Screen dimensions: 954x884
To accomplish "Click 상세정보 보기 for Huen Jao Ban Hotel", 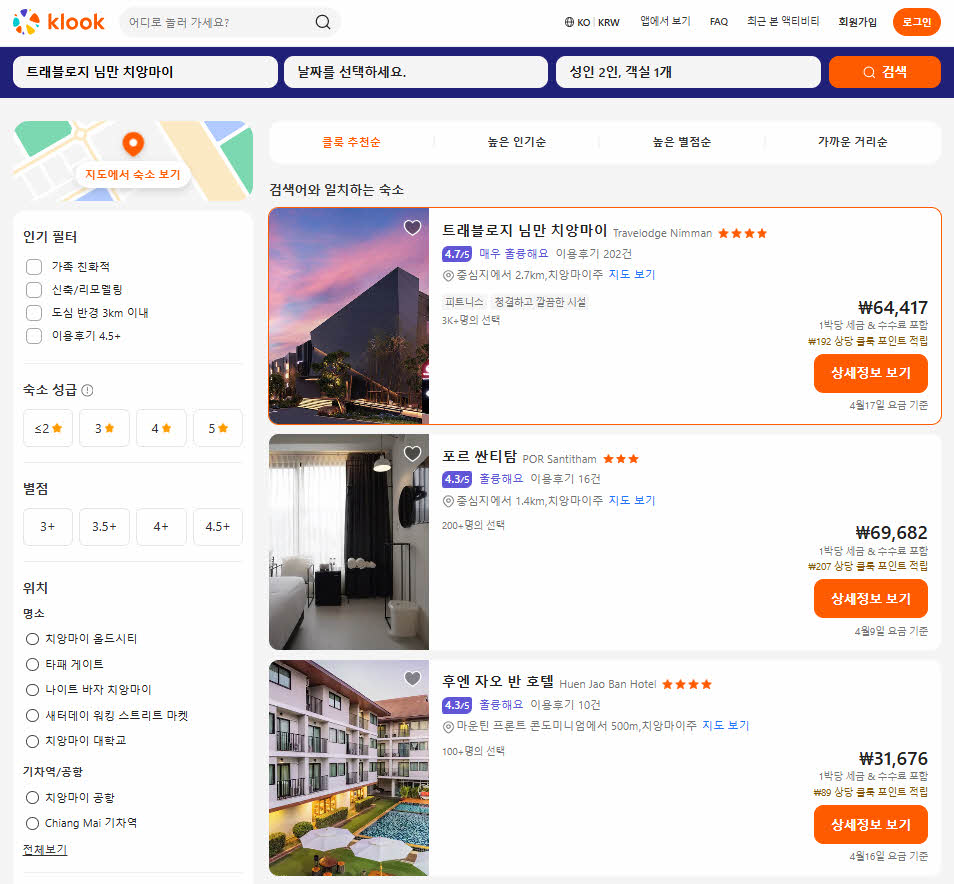I will coord(871,824).
